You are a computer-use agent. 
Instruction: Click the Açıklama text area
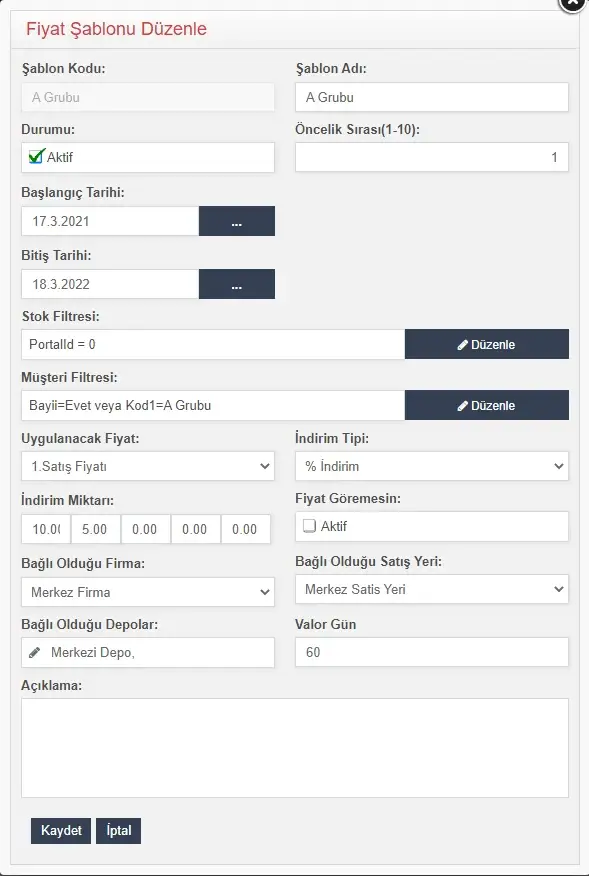[295, 748]
